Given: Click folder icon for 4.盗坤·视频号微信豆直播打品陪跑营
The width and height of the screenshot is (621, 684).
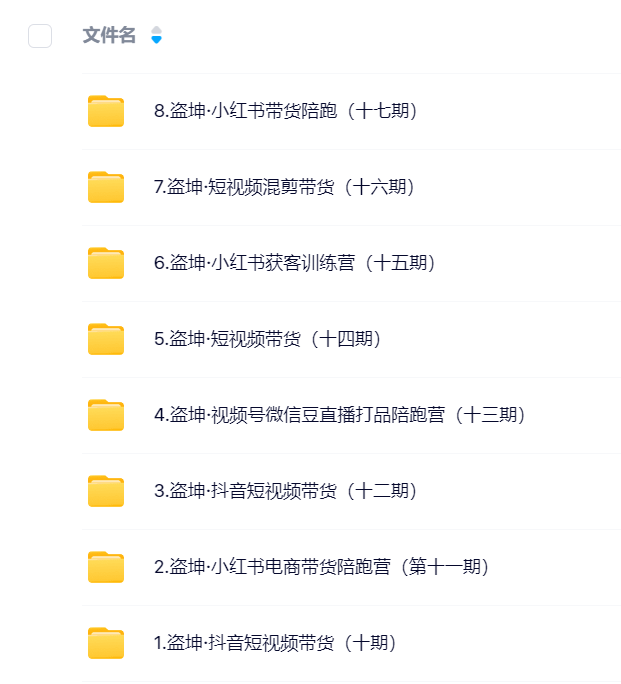Looking at the screenshot, I should point(106,414).
